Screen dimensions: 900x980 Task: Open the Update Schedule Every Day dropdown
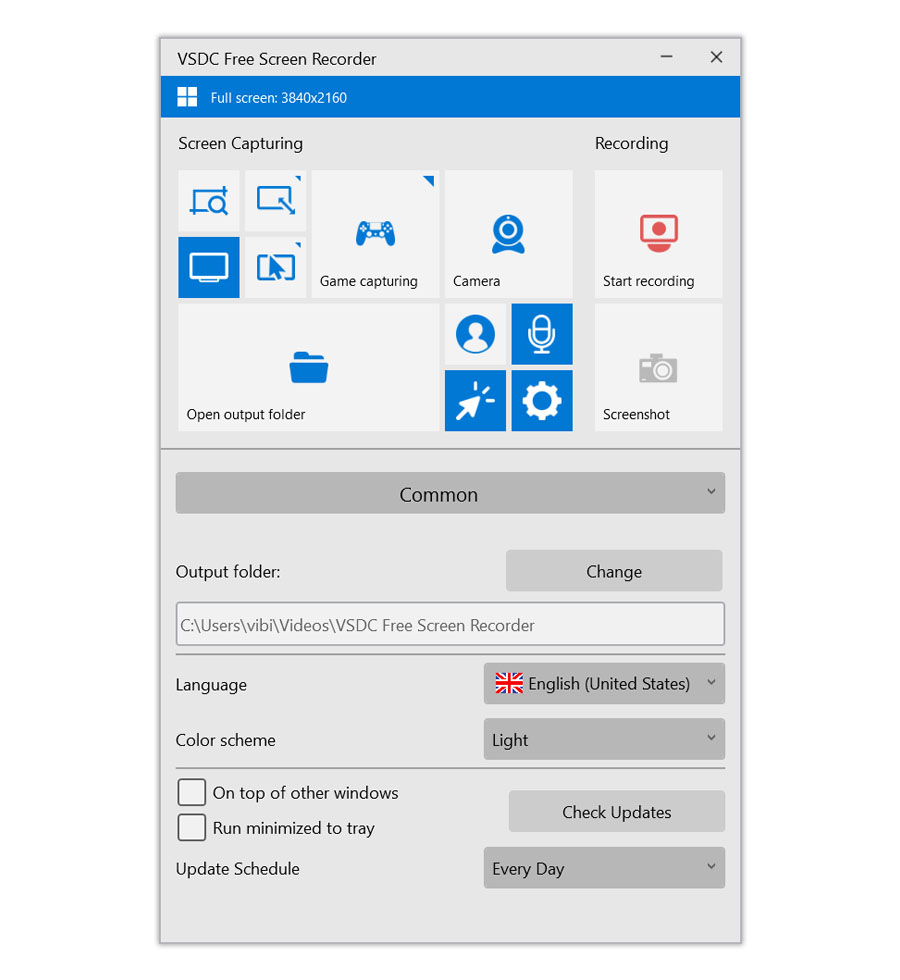[x=604, y=868]
